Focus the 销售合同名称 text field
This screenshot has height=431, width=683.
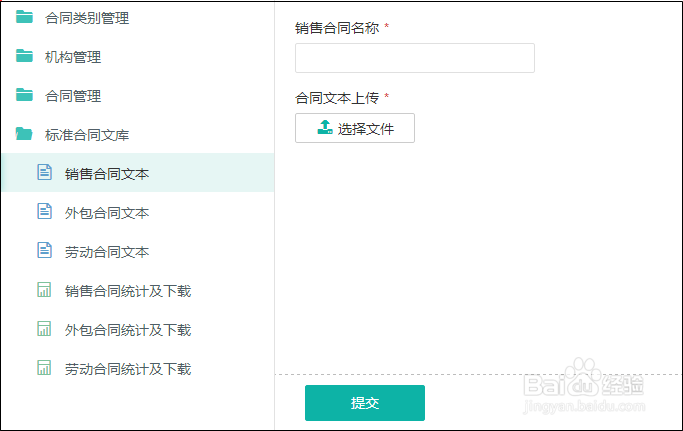415,58
